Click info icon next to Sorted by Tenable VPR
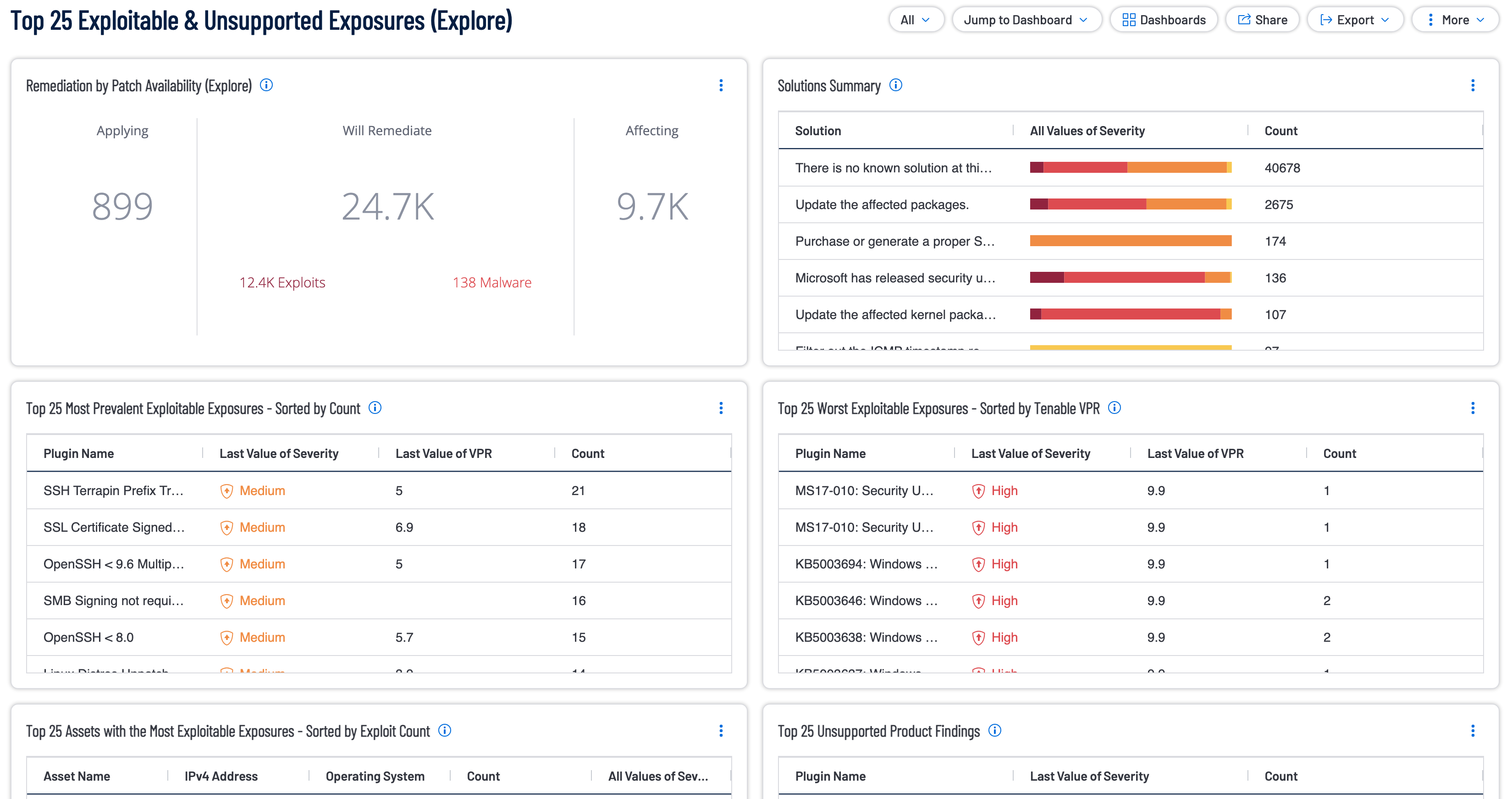Viewport: 1512px width, 799px height. [x=1115, y=408]
